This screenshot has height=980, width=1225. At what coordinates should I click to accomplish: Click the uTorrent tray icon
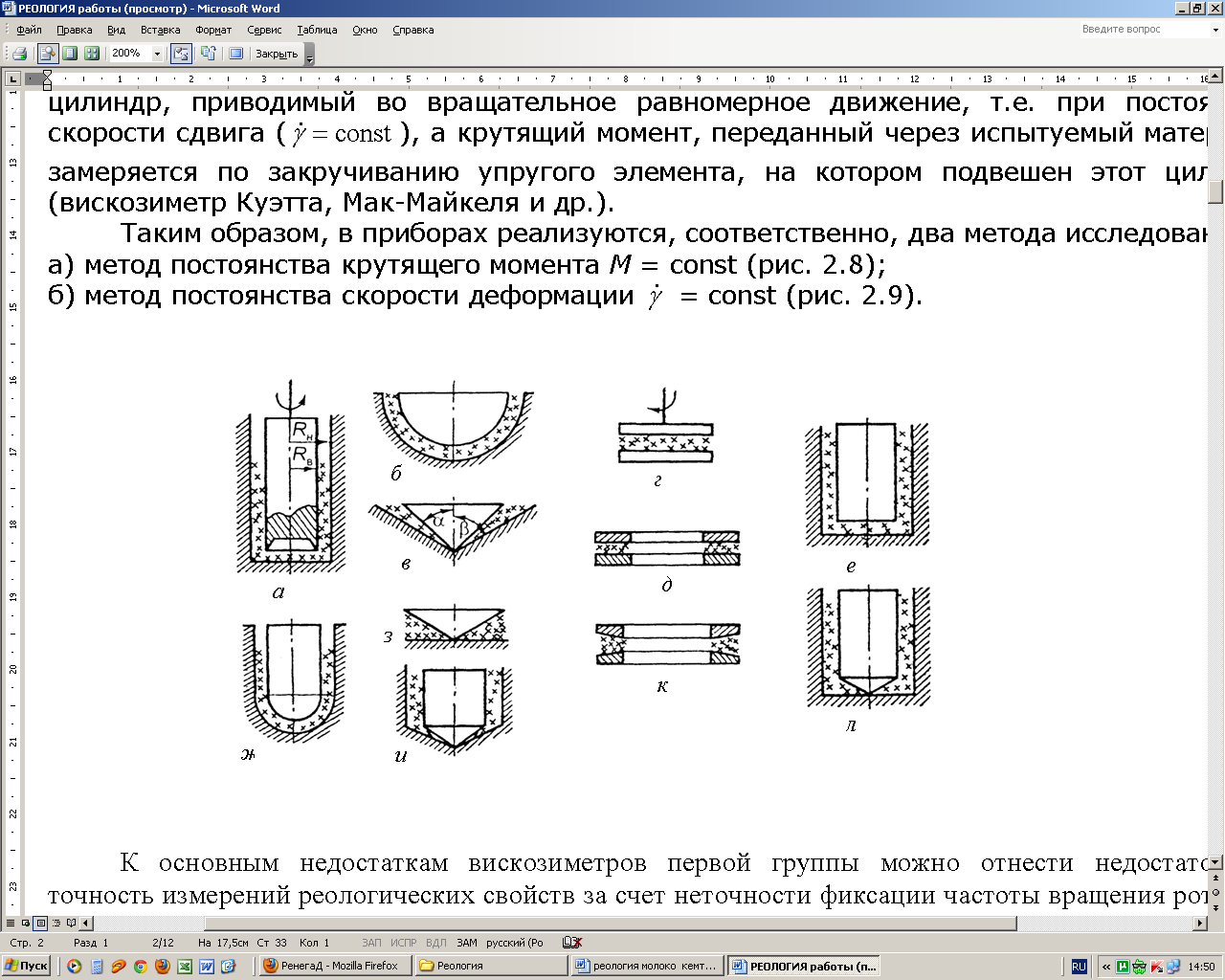tap(1123, 967)
